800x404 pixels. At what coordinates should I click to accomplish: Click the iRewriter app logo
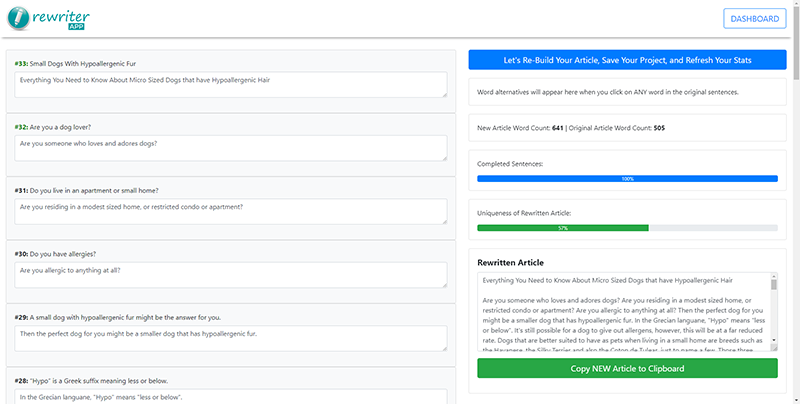(48, 19)
